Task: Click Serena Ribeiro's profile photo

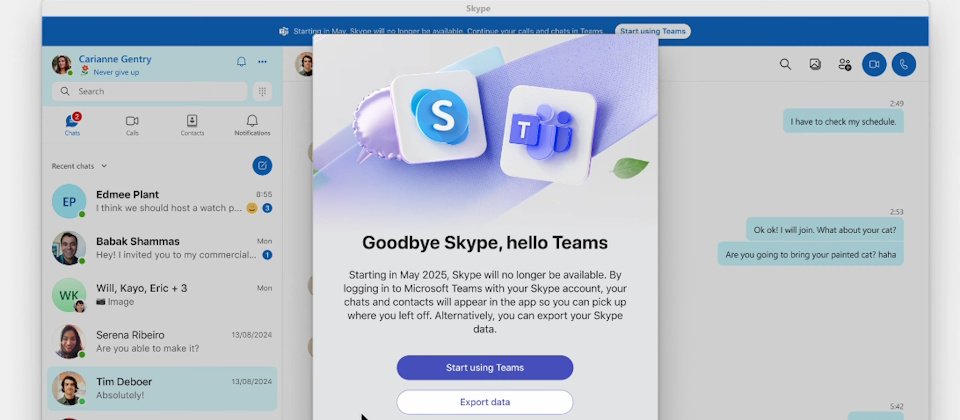Action: click(69, 342)
